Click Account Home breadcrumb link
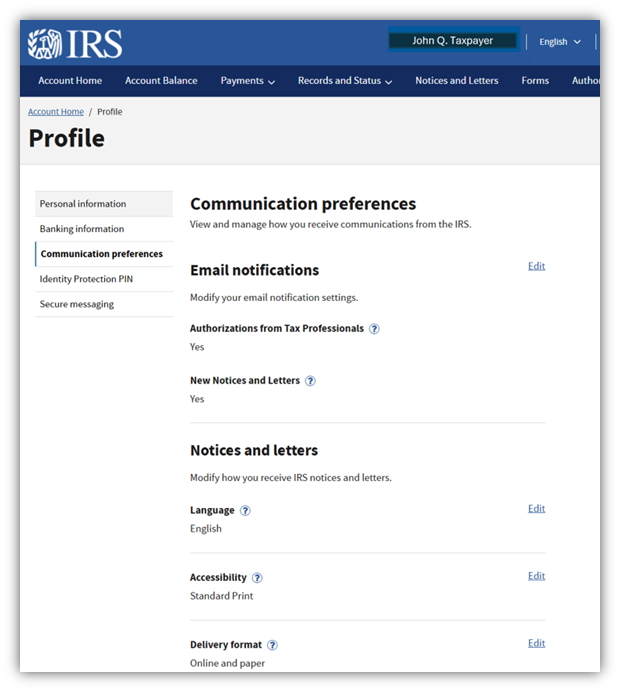Image resolution: width=620 pixels, height=692 pixels. click(56, 112)
